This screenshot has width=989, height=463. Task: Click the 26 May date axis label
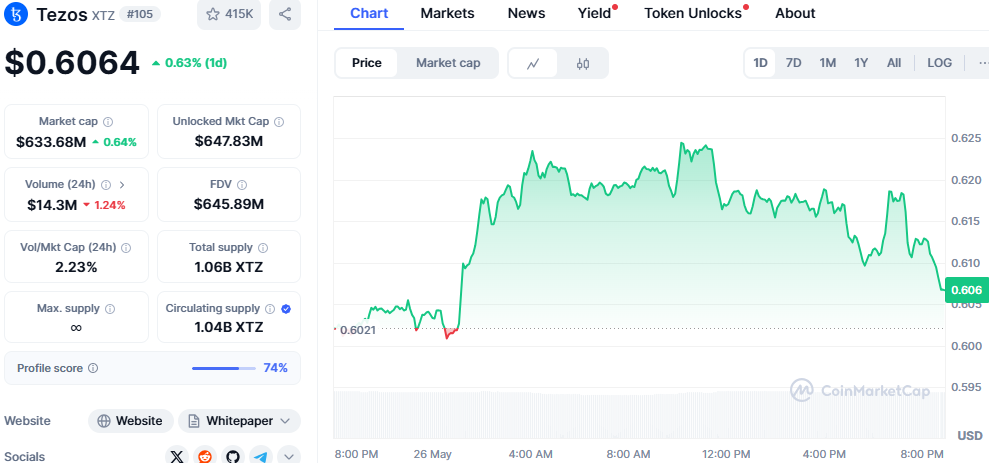click(433, 454)
